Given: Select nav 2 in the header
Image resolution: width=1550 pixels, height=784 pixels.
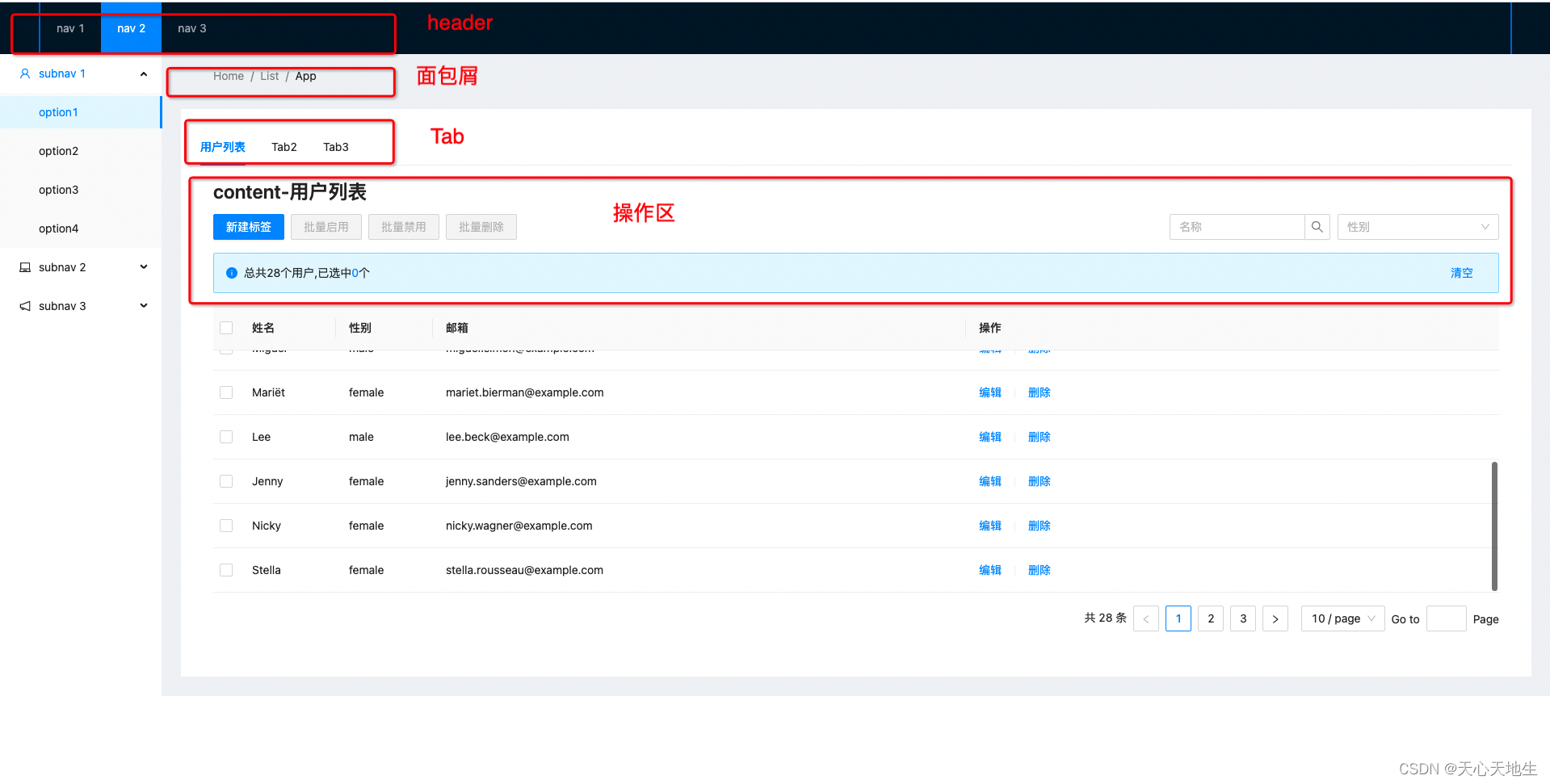Looking at the screenshot, I should point(131,28).
